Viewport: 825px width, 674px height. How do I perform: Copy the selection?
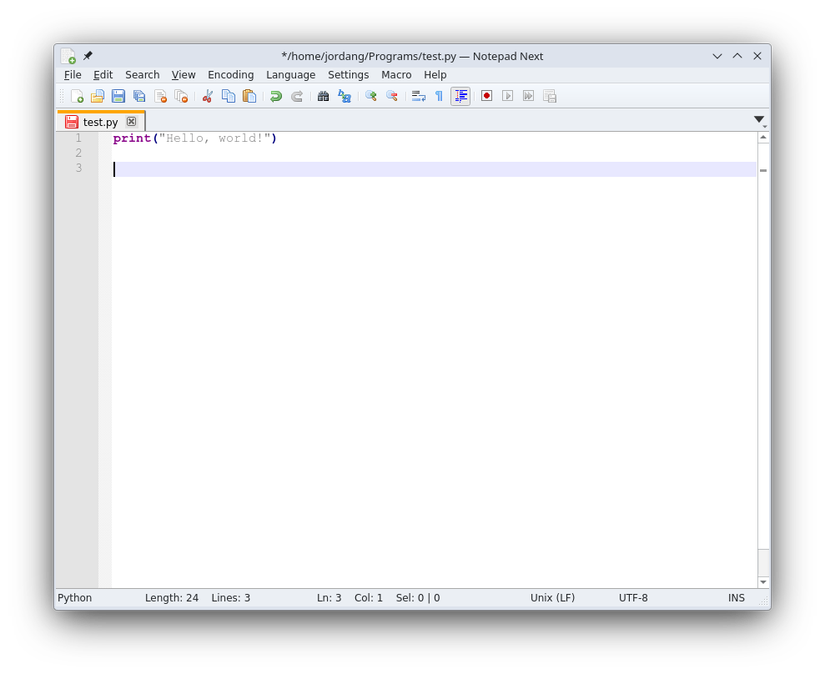pos(228,95)
